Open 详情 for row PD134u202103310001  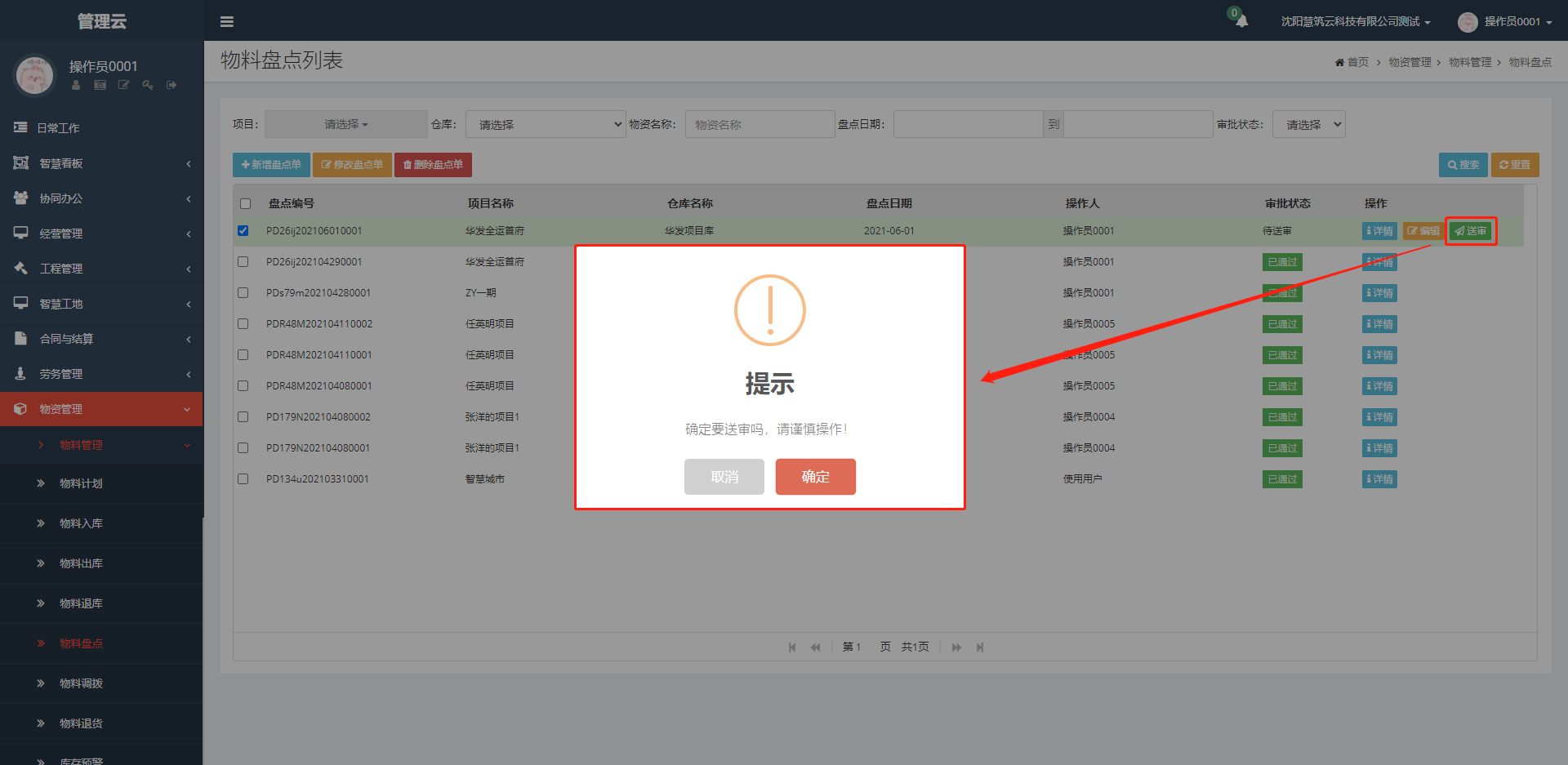coord(1379,479)
